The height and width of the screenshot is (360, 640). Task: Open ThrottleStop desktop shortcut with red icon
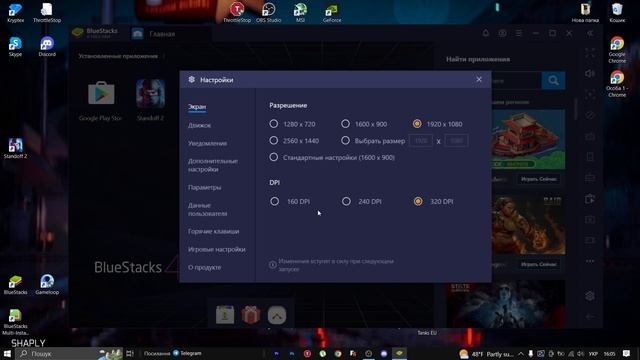(237, 12)
